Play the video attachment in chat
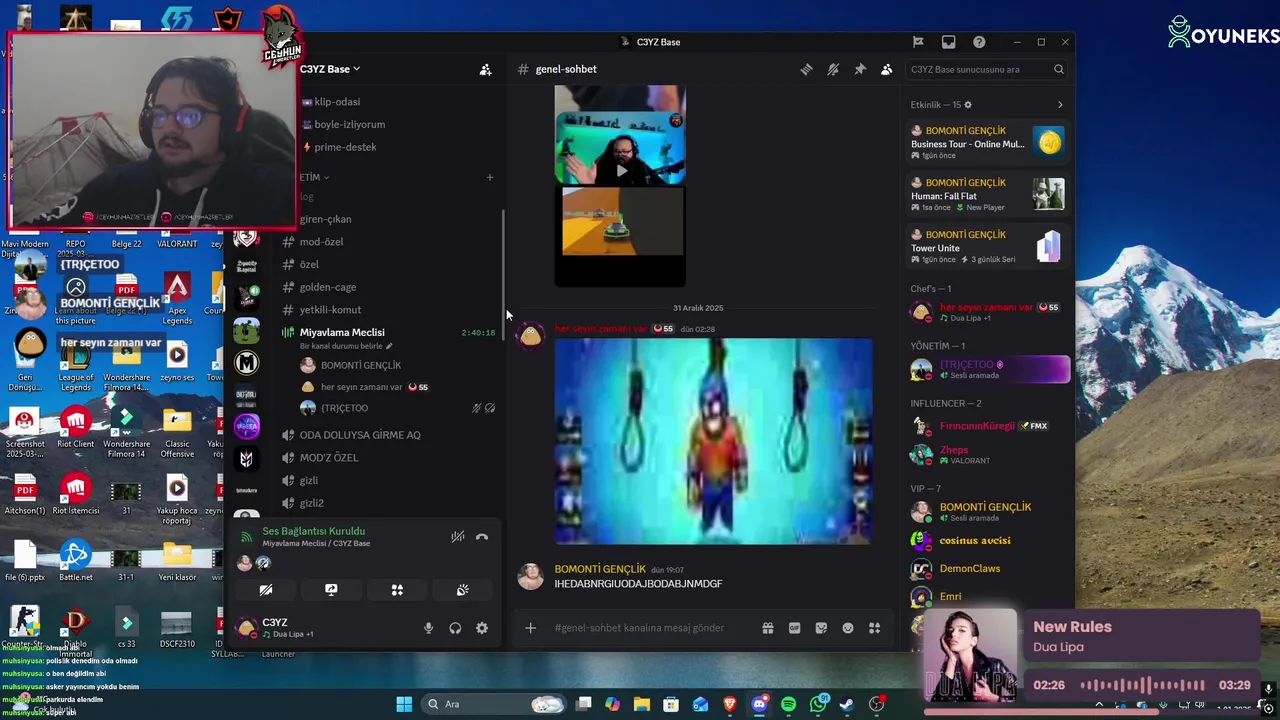 tap(620, 170)
